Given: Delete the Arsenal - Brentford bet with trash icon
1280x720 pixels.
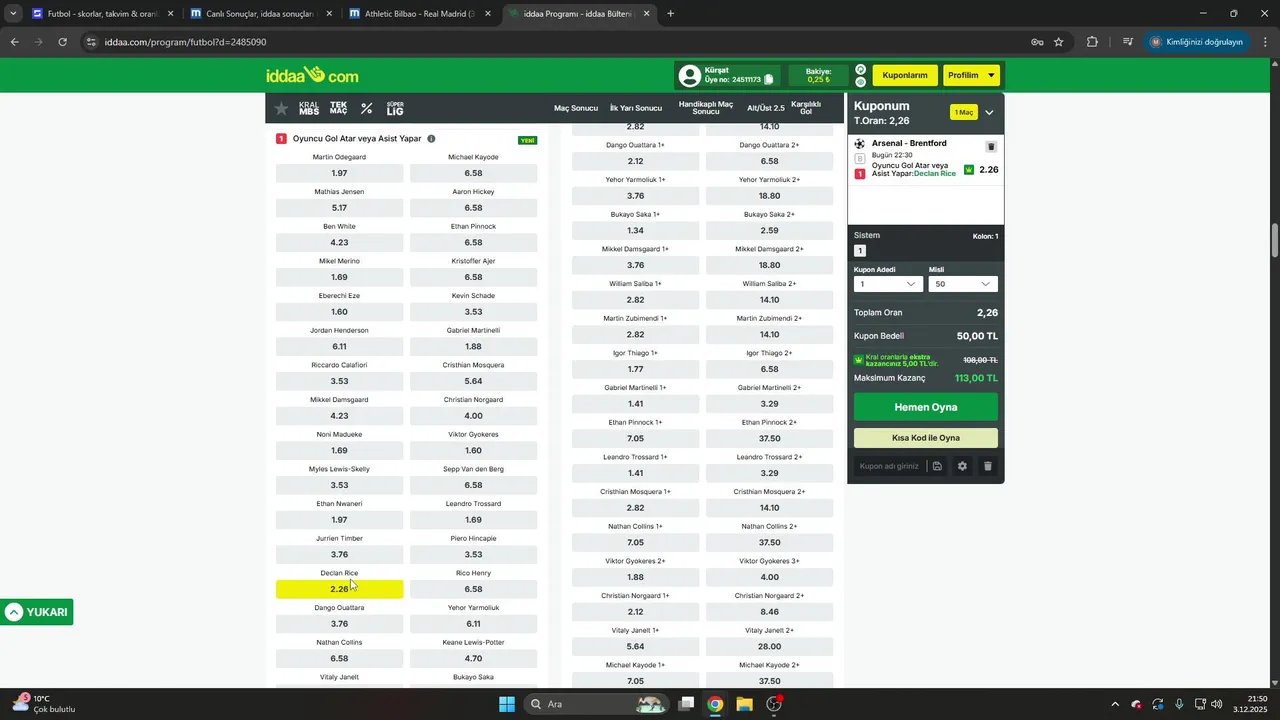Looking at the screenshot, I should pyautogui.click(x=991, y=147).
